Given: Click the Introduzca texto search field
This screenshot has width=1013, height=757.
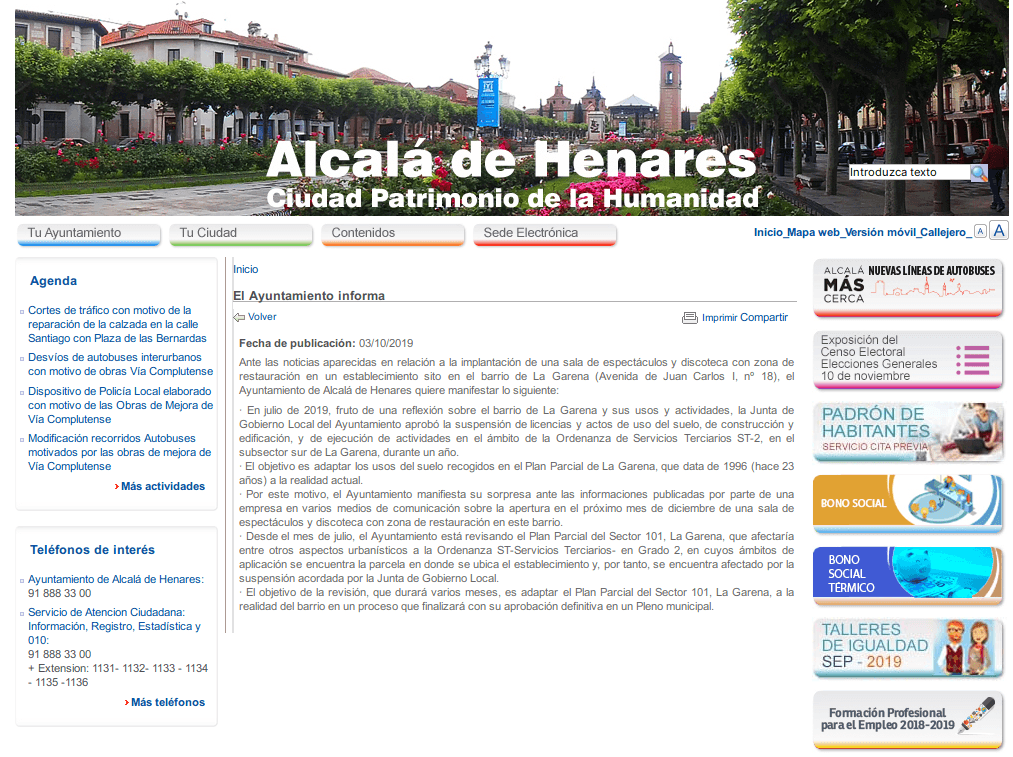Looking at the screenshot, I should [x=907, y=172].
